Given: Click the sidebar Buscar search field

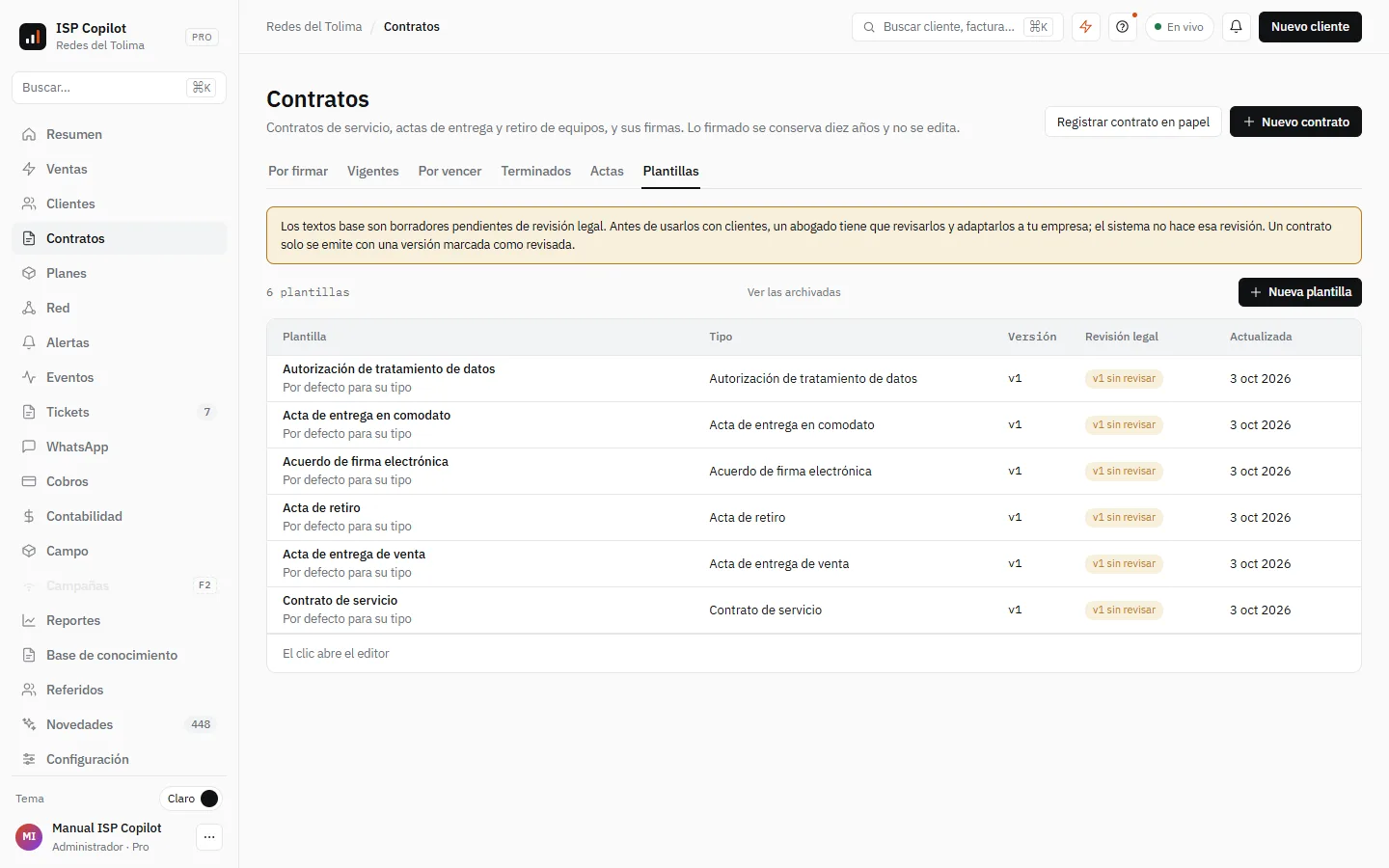Looking at the screenshot, I should [x=120, y=88].
